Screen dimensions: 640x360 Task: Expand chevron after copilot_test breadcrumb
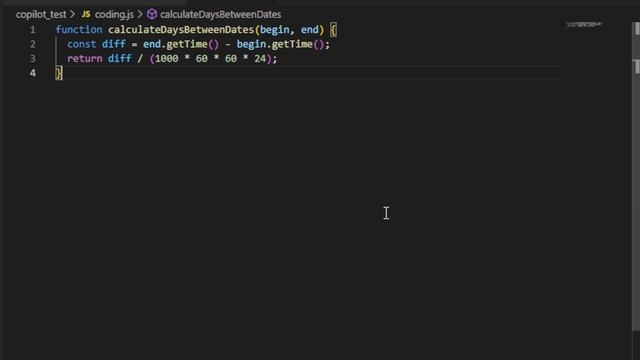pos(73,14)
